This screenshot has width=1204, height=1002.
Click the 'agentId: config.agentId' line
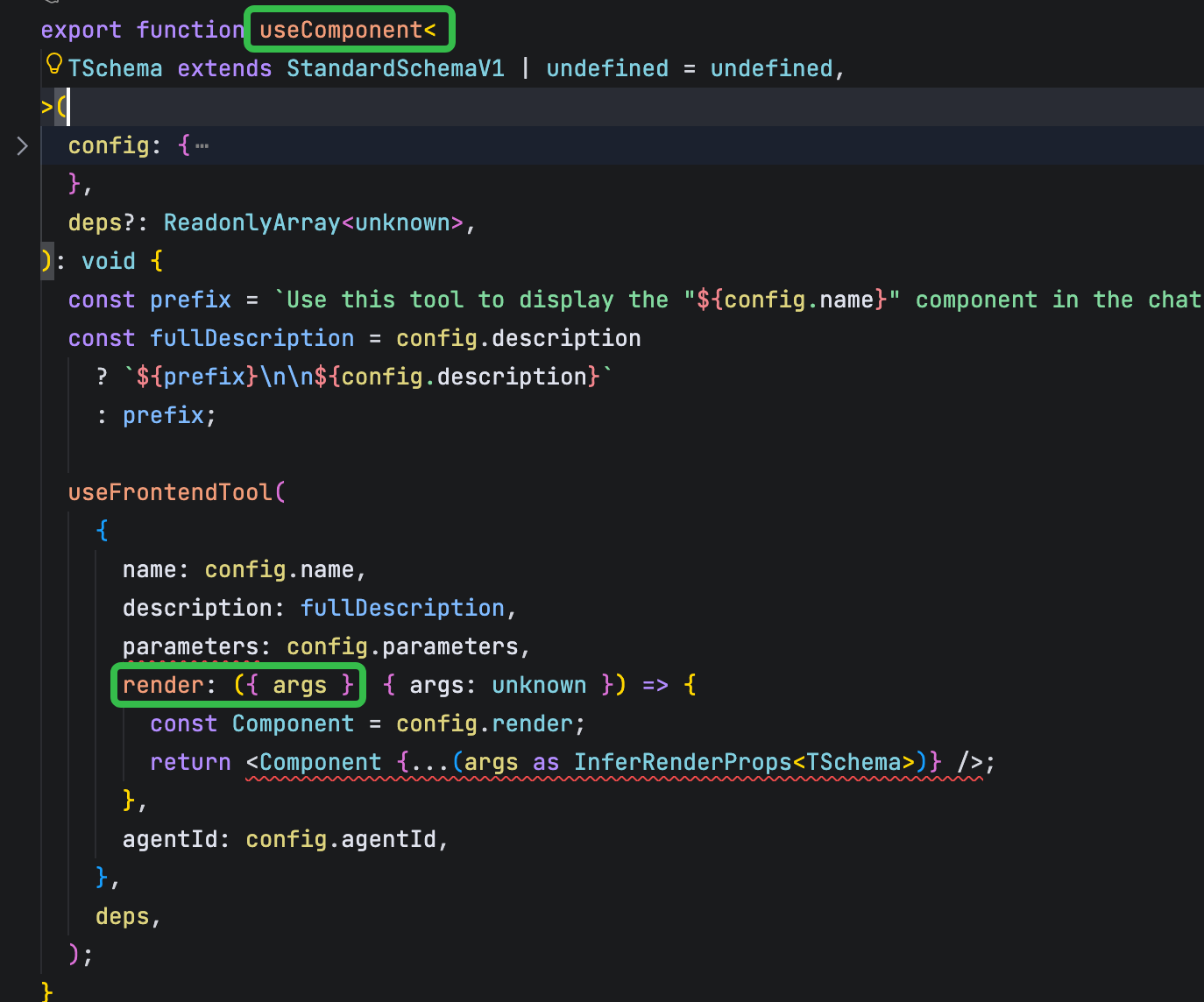pos(286,839)
